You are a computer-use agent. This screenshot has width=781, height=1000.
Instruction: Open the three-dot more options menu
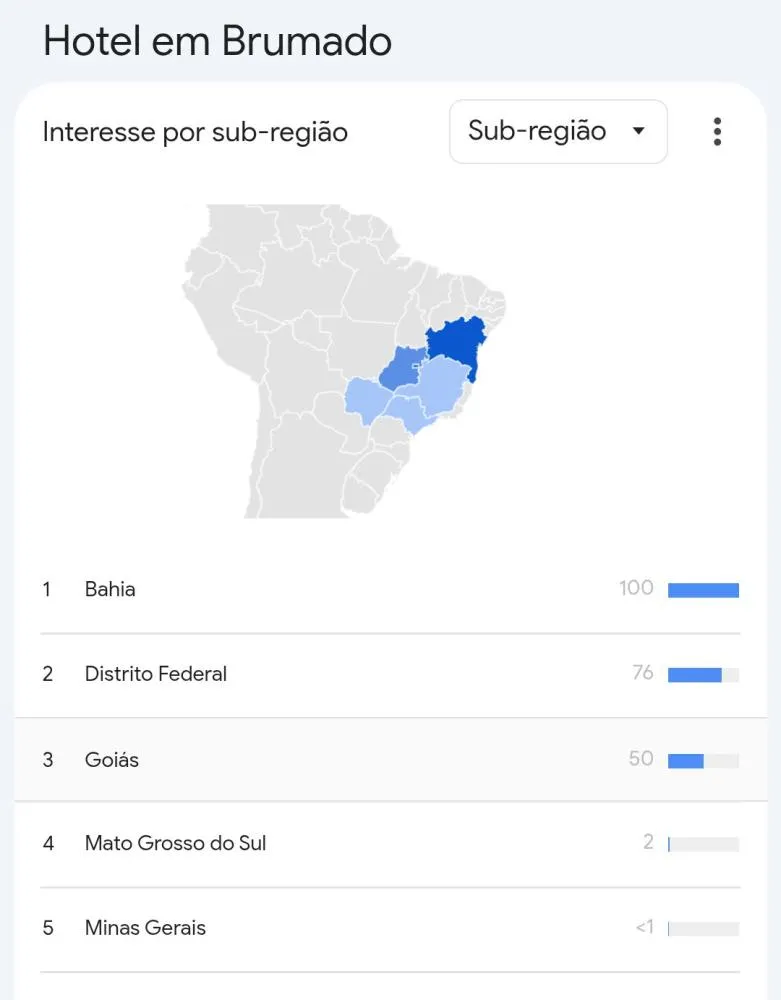(717, 132)
